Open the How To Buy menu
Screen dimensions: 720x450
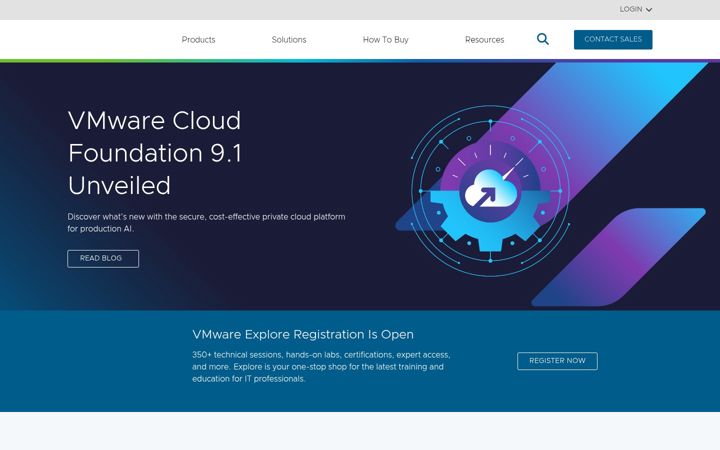point(386,39)
